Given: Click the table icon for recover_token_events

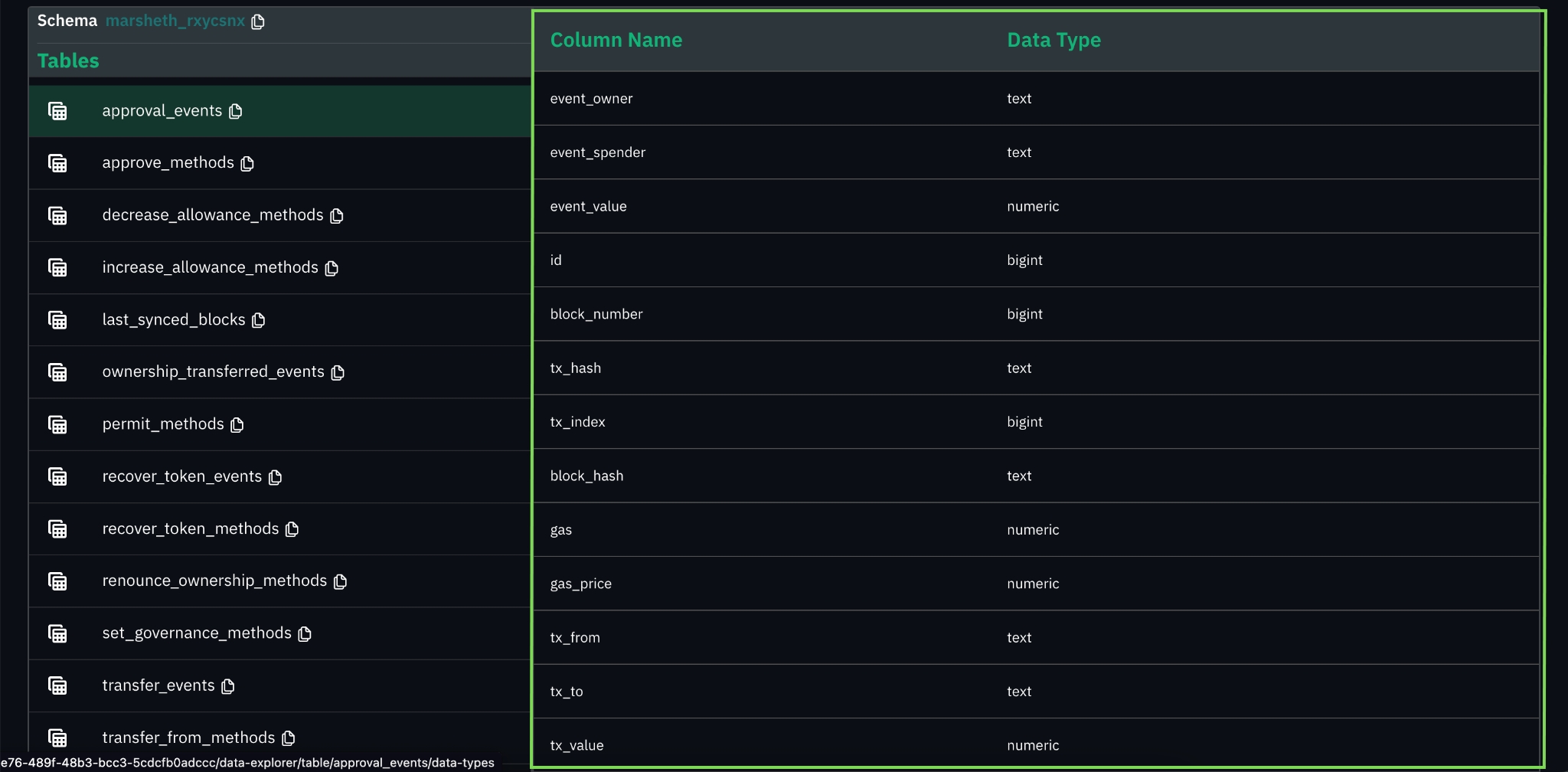Looking at the screenshot, I should [57, 476].
